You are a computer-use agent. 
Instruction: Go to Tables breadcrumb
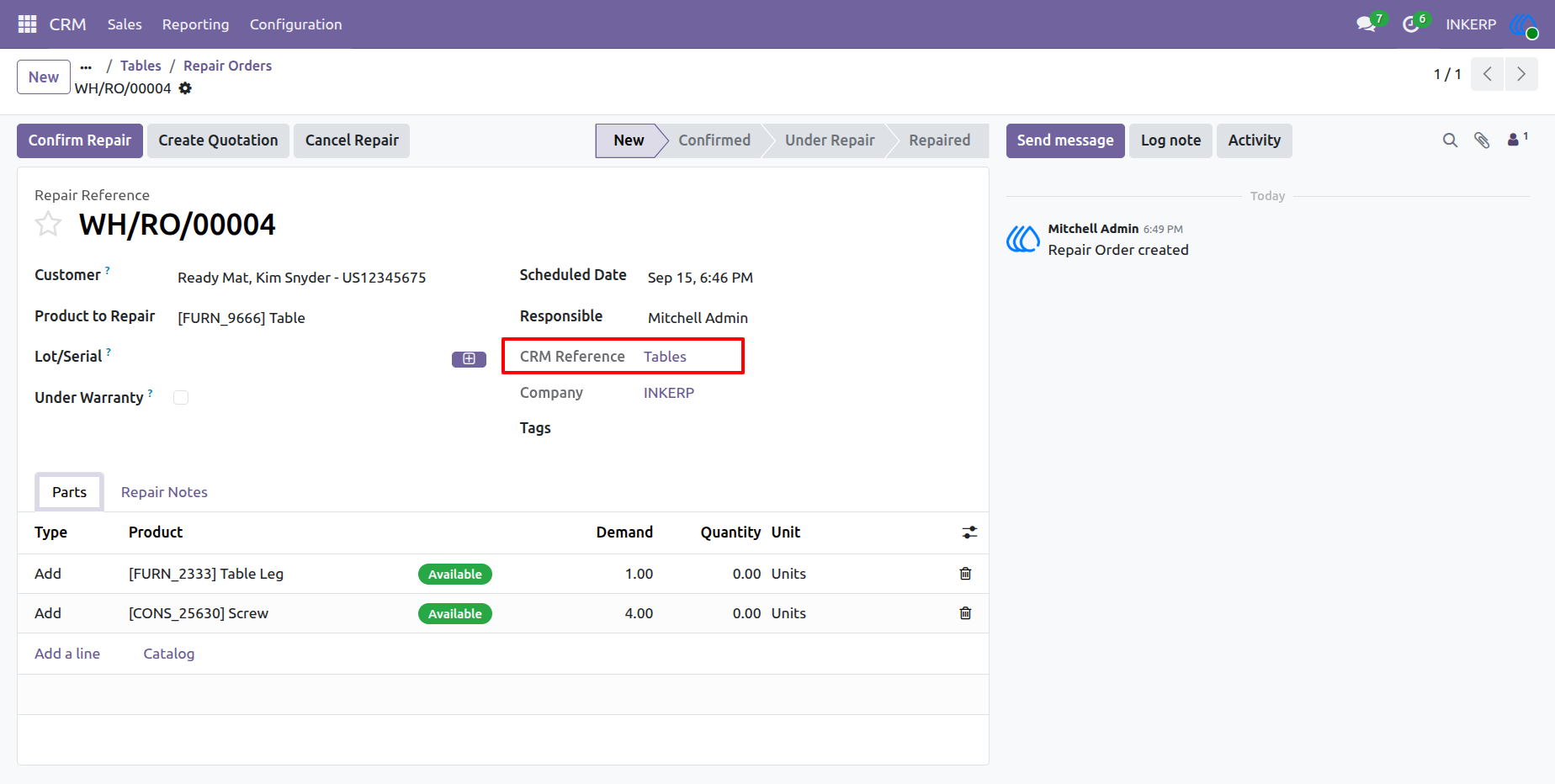141,66
